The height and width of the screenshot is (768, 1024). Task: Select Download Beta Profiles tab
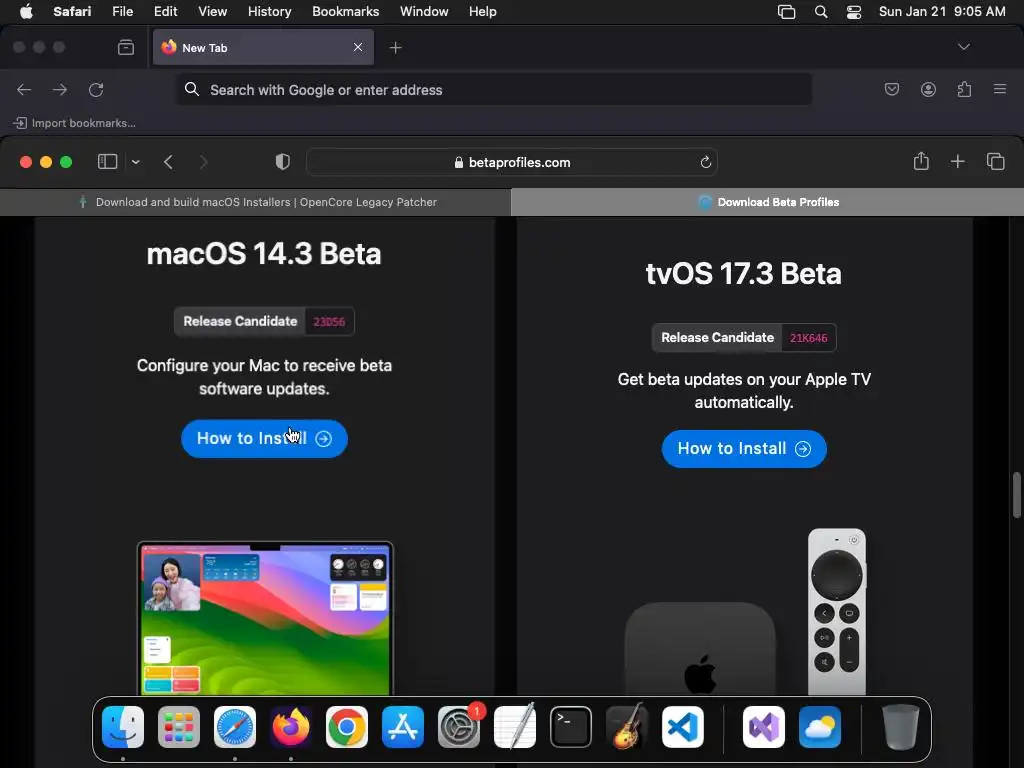pyautogui.click(x=768, y=202)
